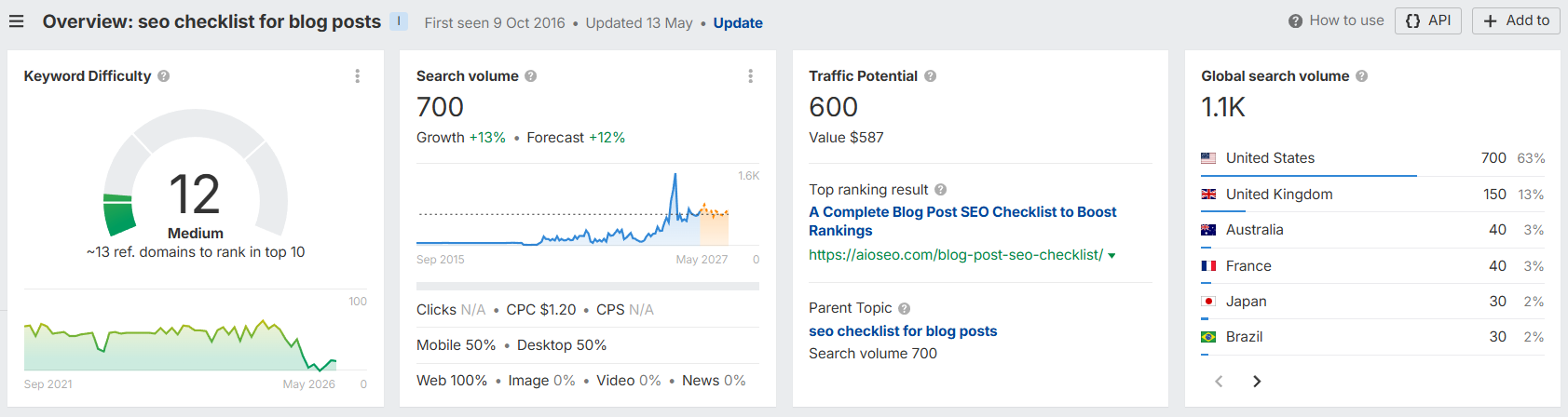Click the Desktop 50% text
Viewport: 1568px width, 417px height.
tap(562, 345)
